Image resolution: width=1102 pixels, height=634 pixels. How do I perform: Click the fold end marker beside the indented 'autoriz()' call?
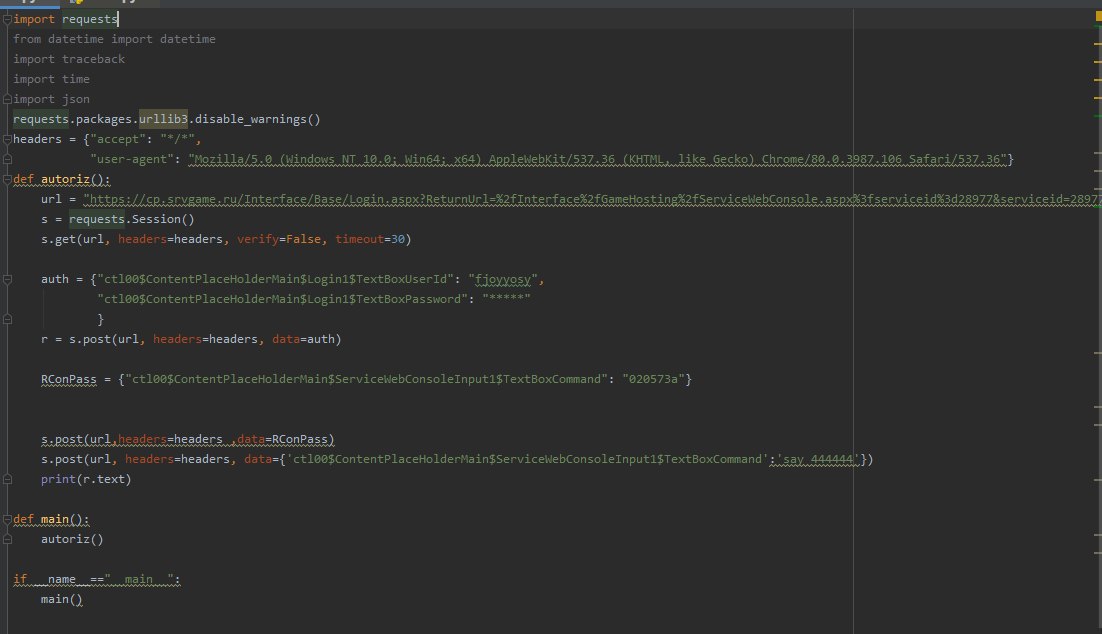(x=7, y=539)
